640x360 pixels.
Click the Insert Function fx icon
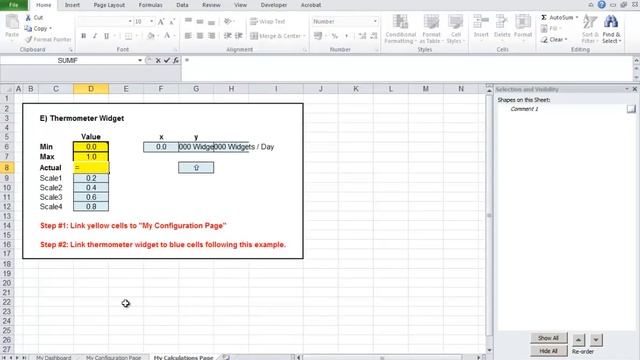click(x=176, y=60)
